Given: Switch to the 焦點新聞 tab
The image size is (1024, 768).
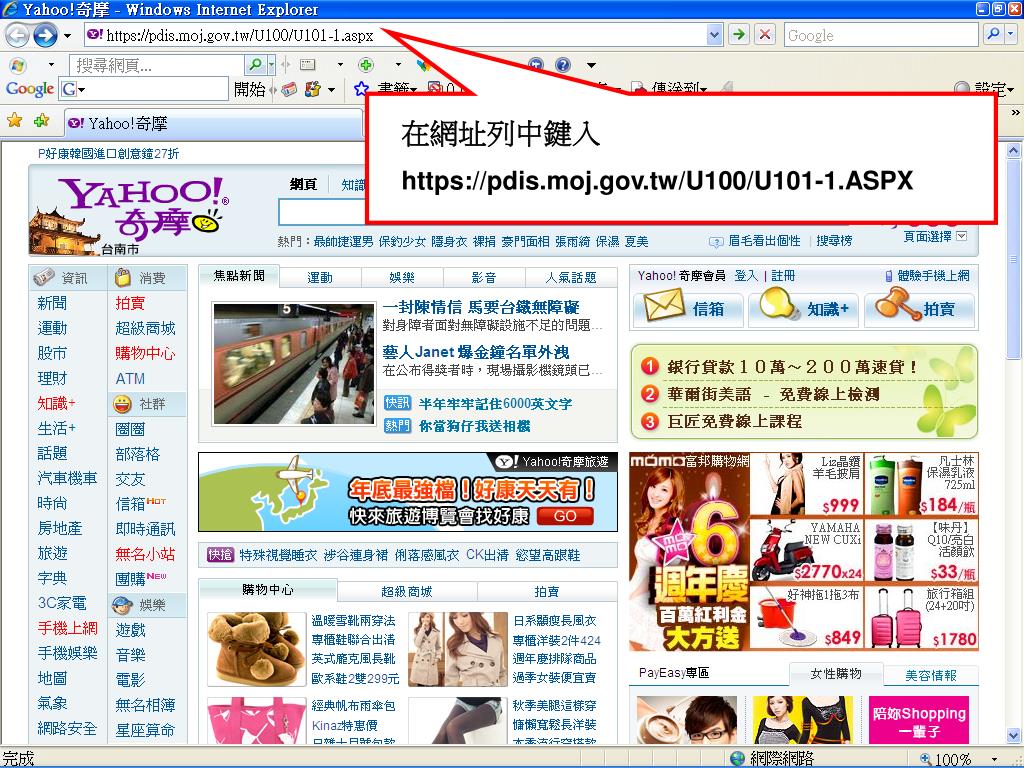Looking at the screenshot, I should (239, 276).
